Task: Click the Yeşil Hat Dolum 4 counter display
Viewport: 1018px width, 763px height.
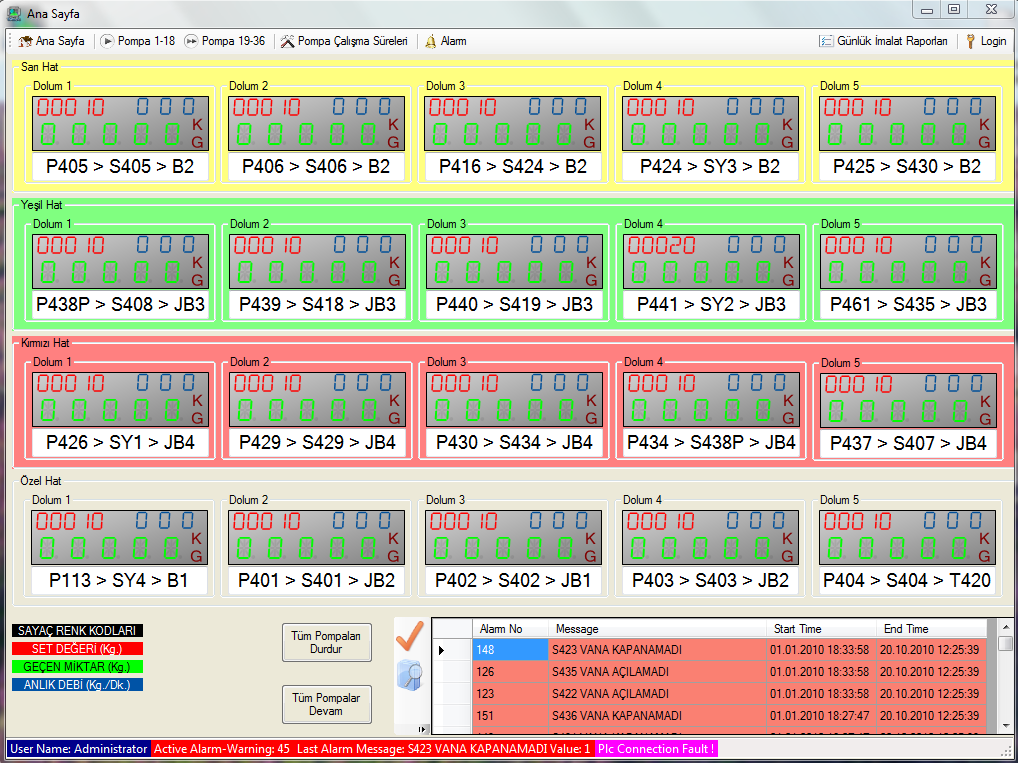Action: [712, 262]
